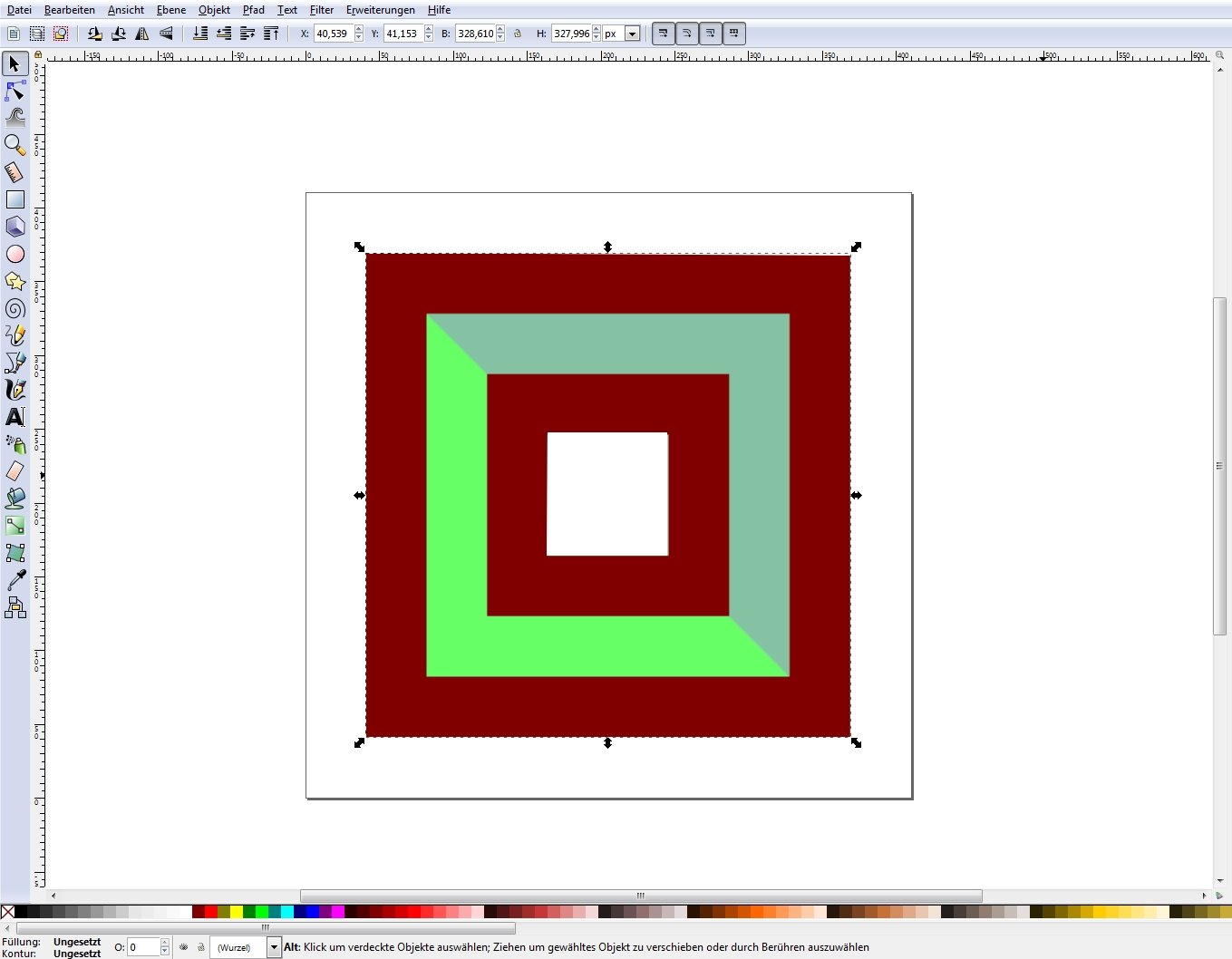Image resolution: width=1232 pixels, height=959 pixels.
Task: Pick the yellow palette swatch
Action: point(237,912)
